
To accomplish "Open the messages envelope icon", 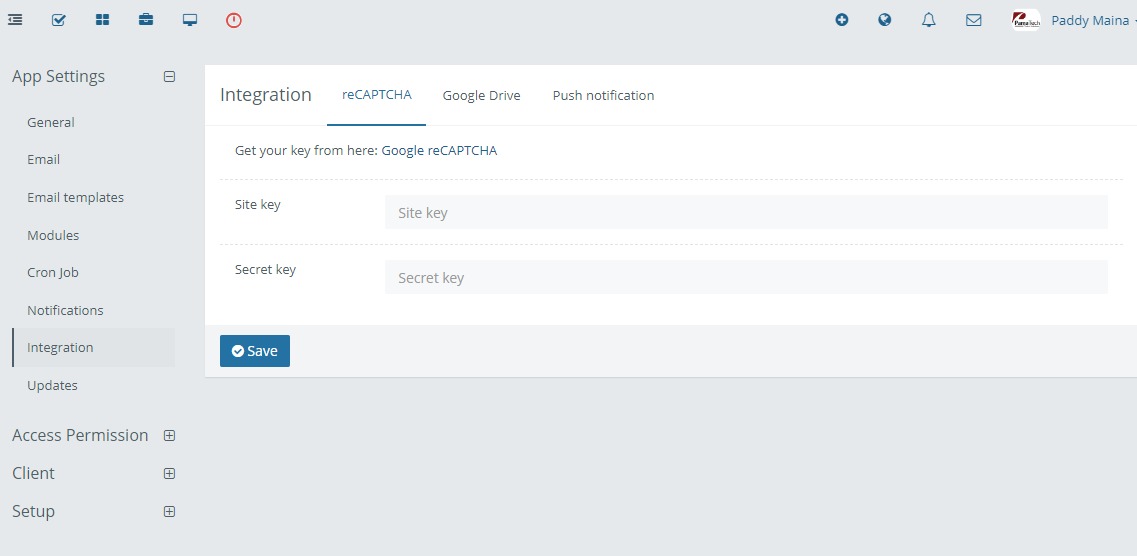I will pyautogui.click(x=974, y=20).
